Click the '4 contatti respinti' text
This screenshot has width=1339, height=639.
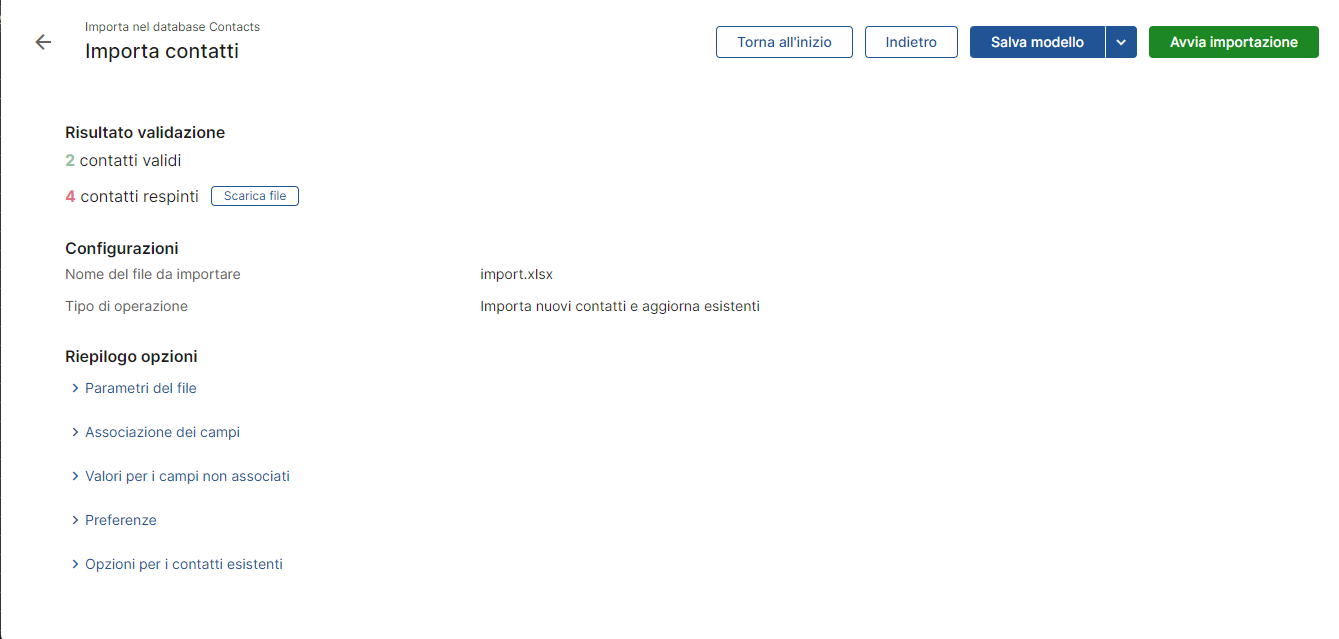[x=132, y=196]
